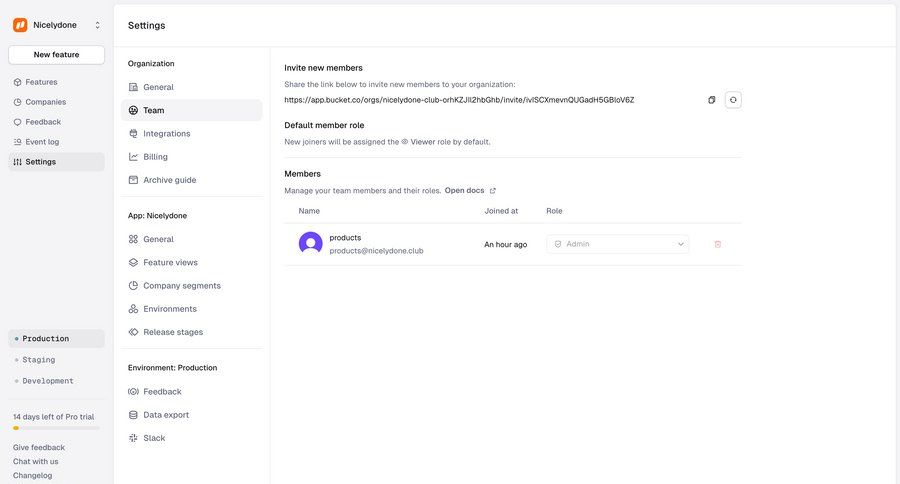Click the Pro trial progress bar
The image size is (900, 484).
pos(56,428)
